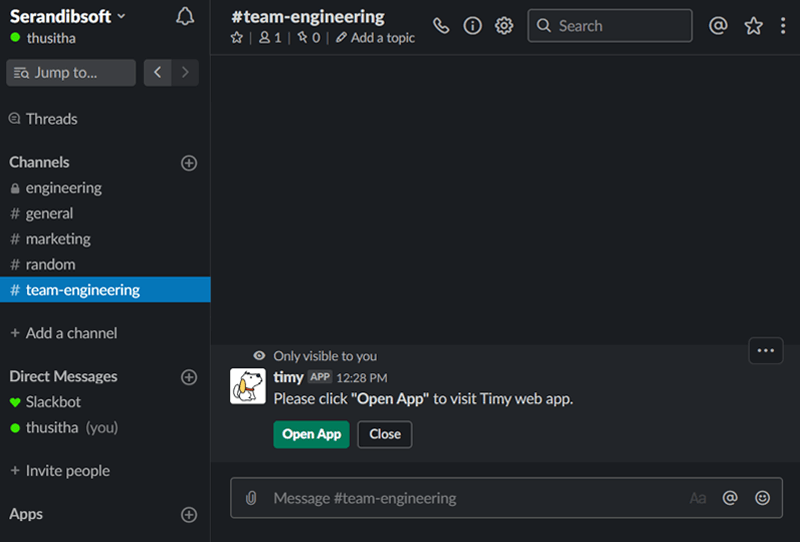
Task: Click Add a channel
Action: (64, 333)
